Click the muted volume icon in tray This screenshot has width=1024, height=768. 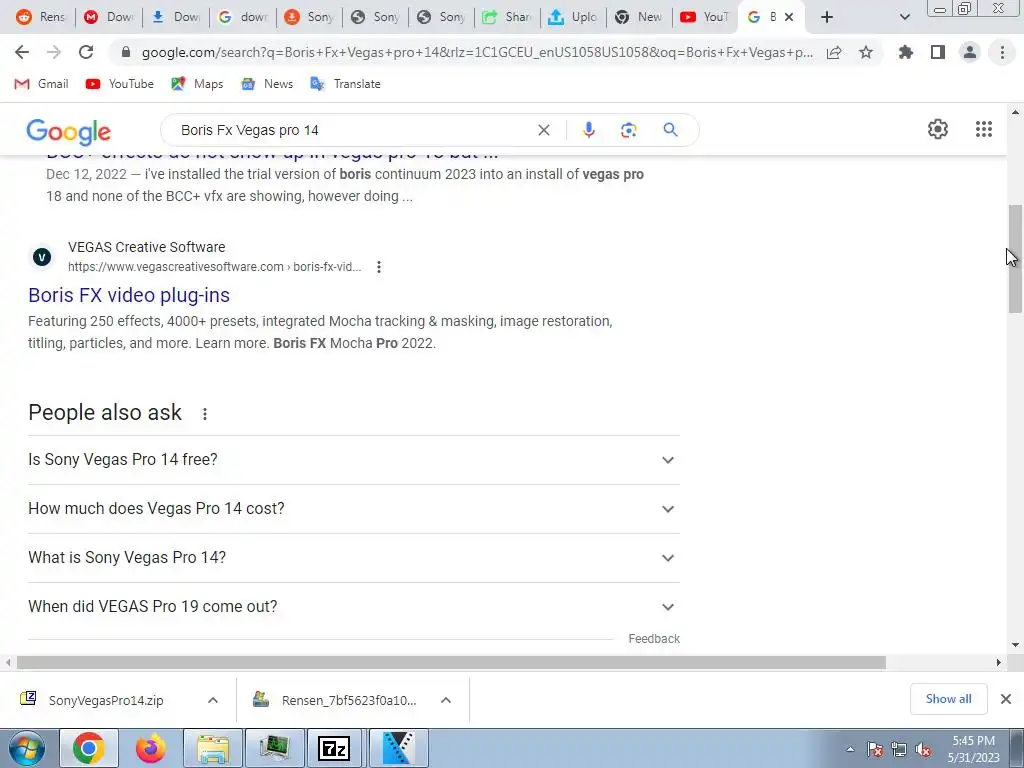pos(923,750)
